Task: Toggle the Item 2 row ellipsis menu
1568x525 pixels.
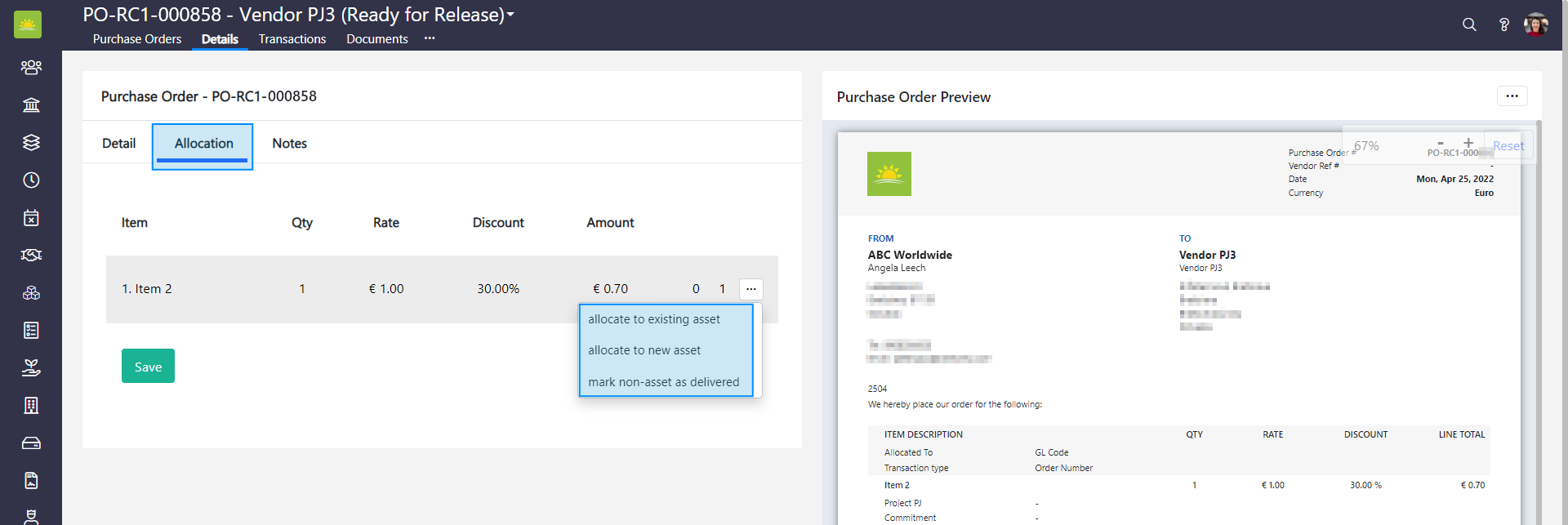Action: tap(751, 289)
